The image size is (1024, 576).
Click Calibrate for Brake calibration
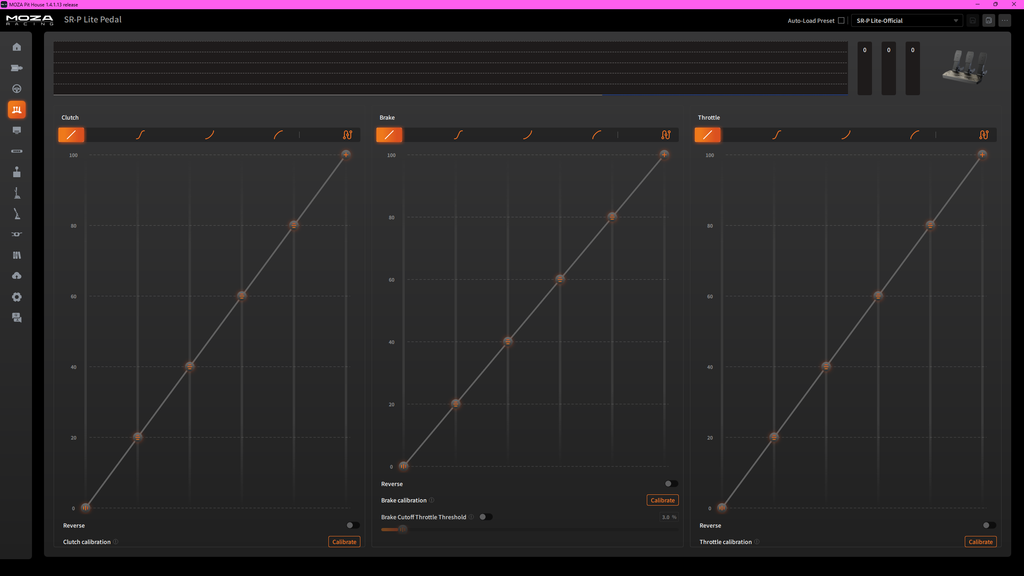click(x=662, y=500)
